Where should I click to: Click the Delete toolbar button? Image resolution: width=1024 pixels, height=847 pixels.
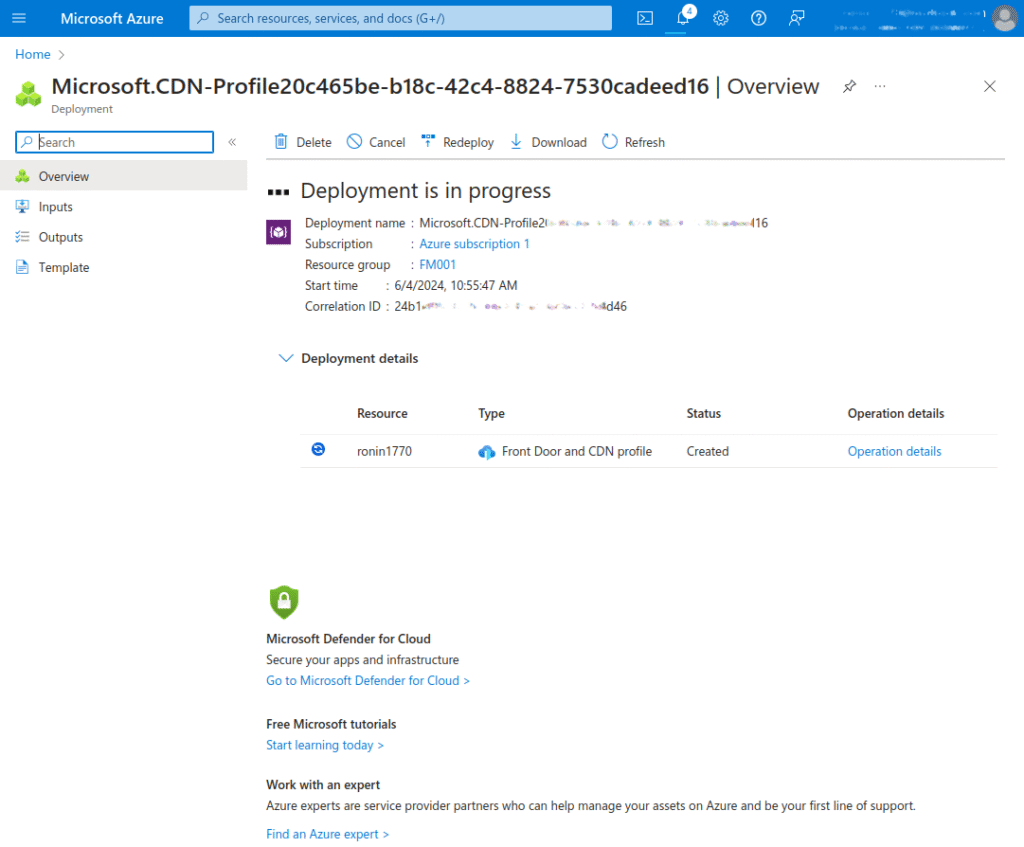[303, 142]
